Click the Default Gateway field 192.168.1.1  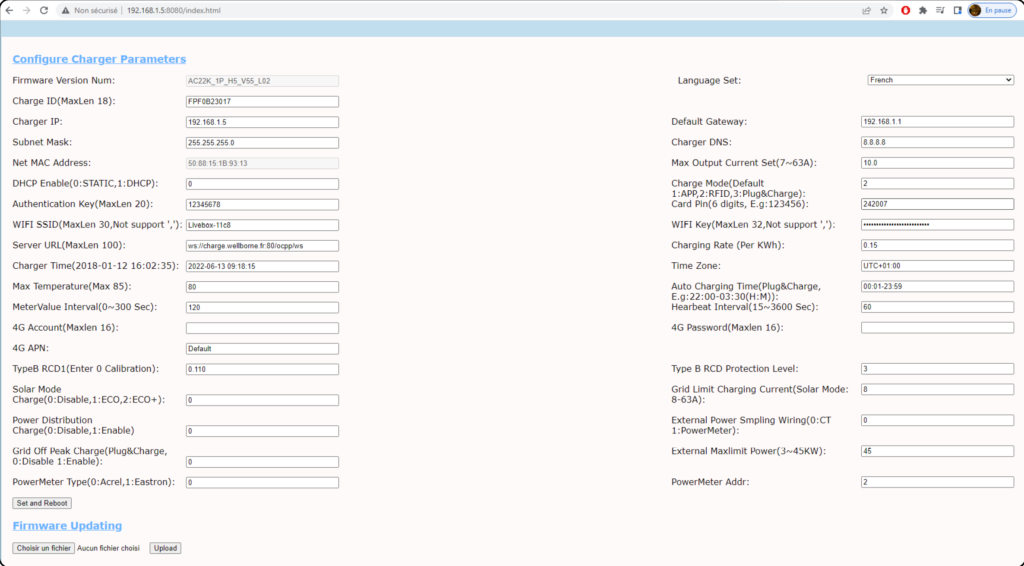coord(937,121)
